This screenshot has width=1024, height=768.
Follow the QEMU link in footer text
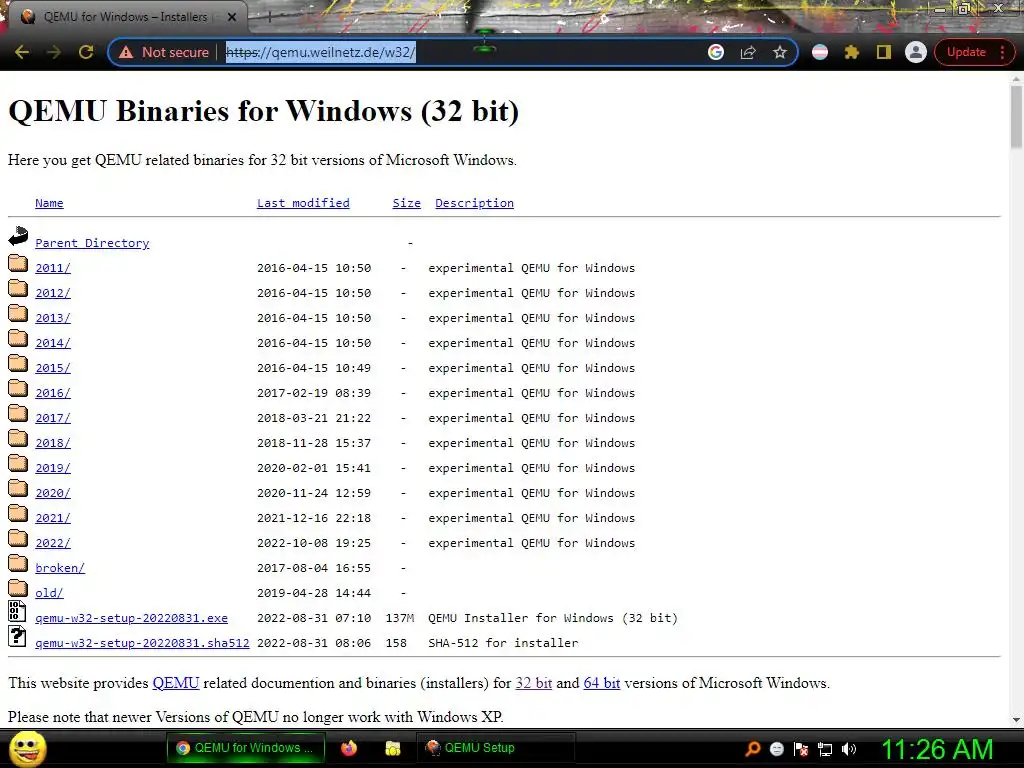[176, 683]
